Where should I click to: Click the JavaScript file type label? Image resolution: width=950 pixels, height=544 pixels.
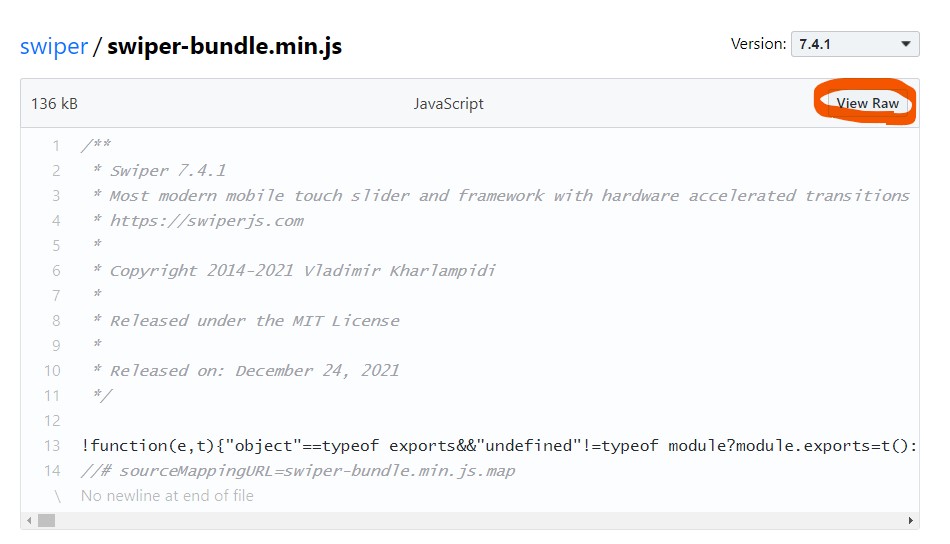tap(449, 104)
